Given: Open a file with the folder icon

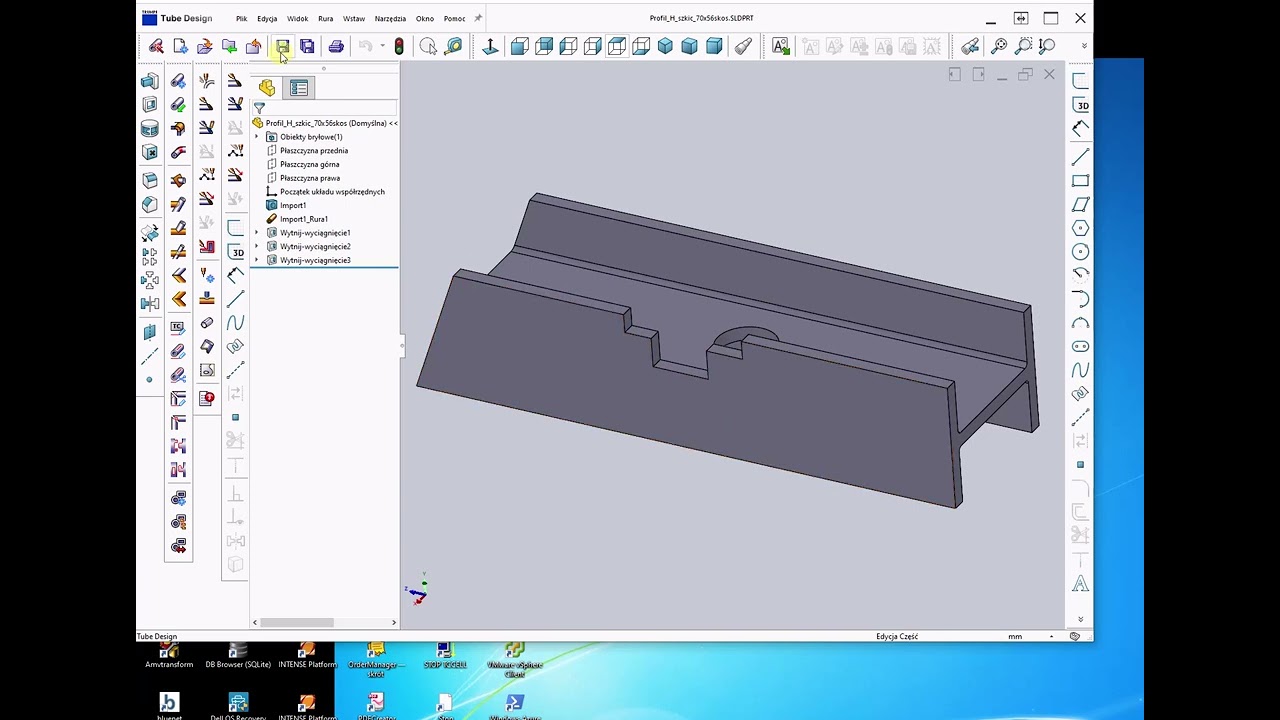Looking at the screenshot, I should (205, 46).
